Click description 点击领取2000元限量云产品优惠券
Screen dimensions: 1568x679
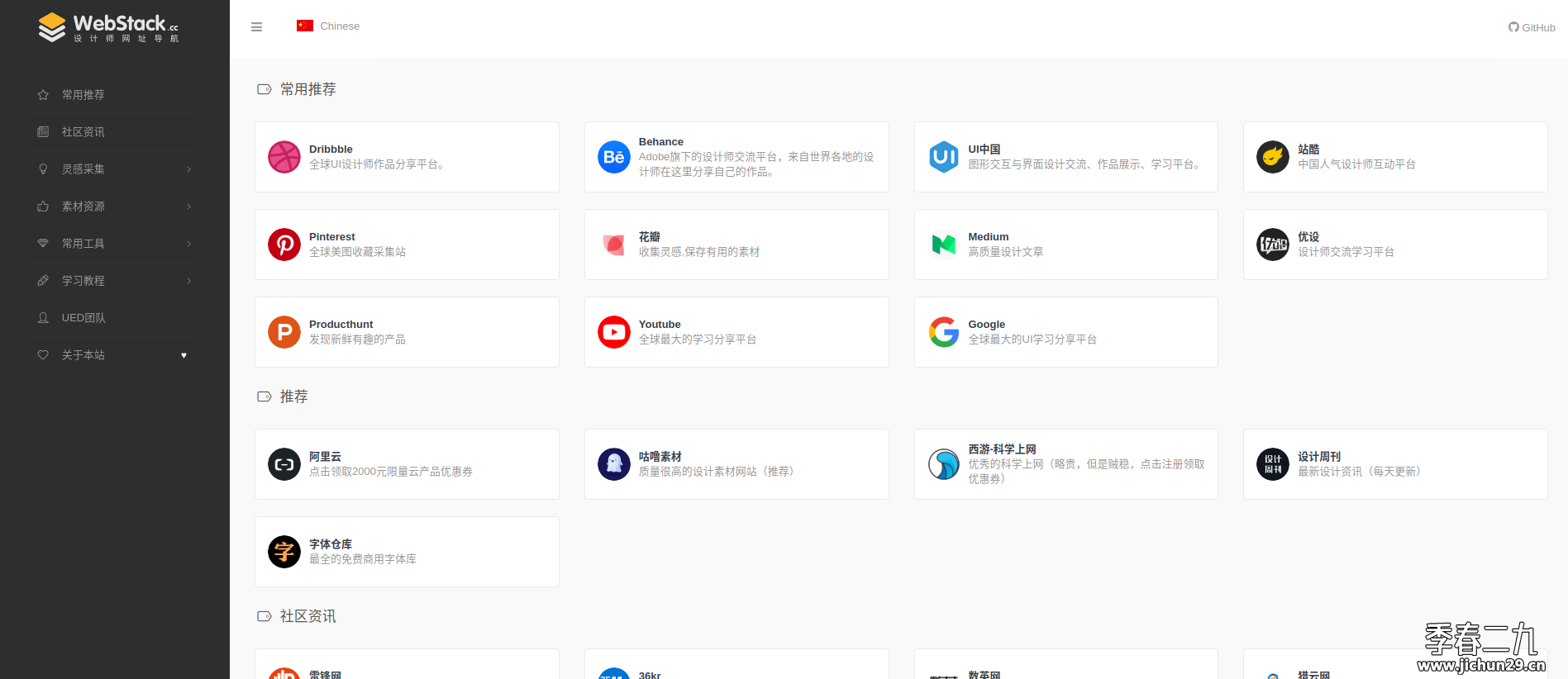pyautogui.click(x=391, y=472)
